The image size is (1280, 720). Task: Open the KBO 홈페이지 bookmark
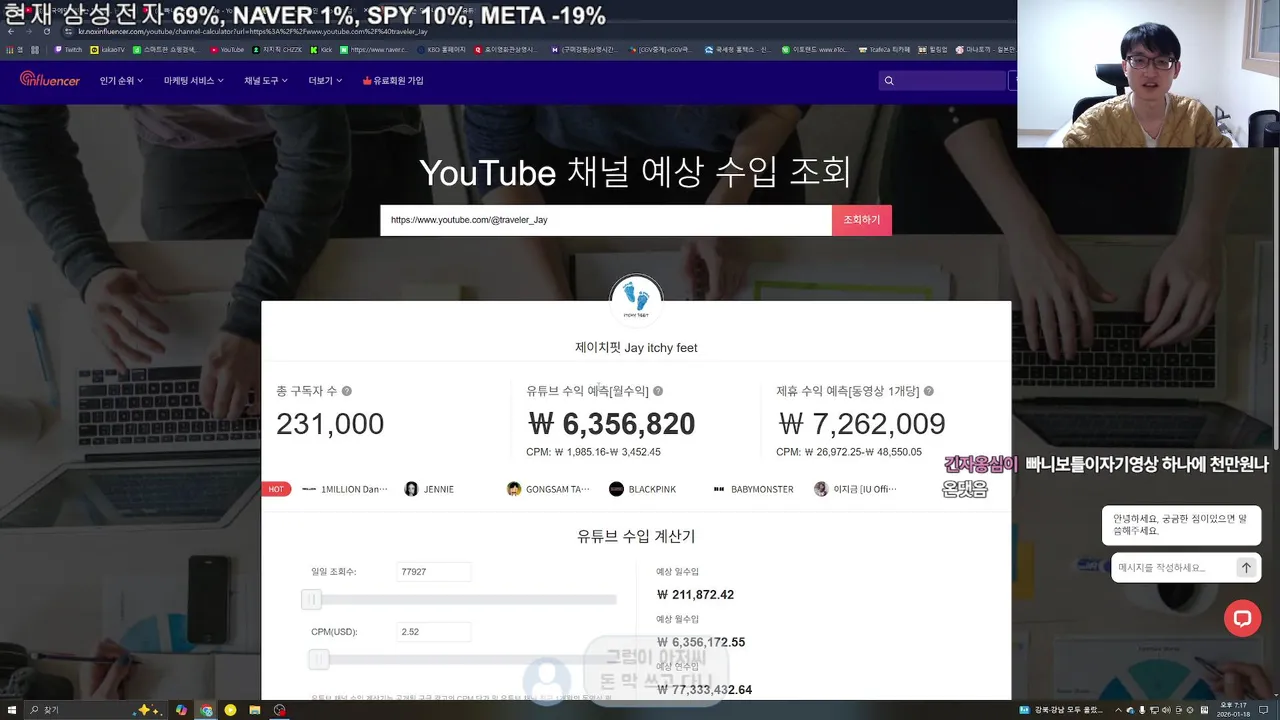[441, 49]
